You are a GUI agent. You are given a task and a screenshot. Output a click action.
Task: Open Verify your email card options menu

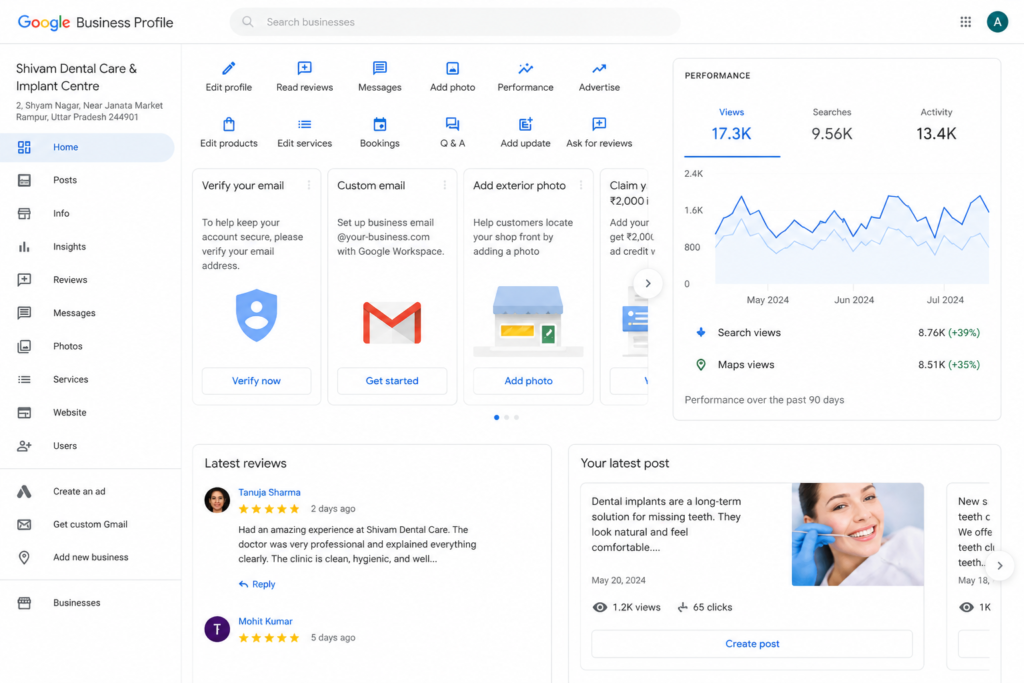[x=309, y=185]
